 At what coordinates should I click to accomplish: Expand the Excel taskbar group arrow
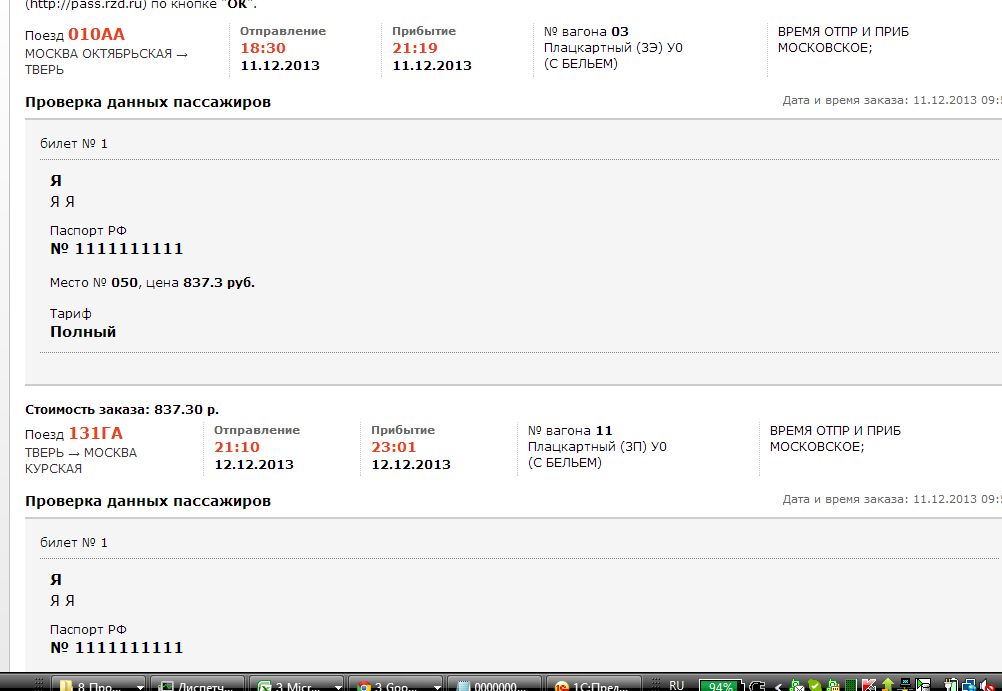point(338,686)
